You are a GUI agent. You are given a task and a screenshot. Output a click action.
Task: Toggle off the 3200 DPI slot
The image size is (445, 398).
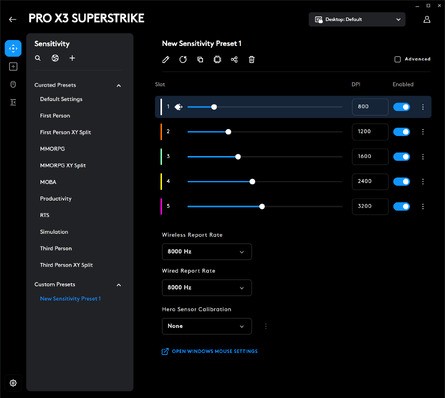tap(401, 207)
